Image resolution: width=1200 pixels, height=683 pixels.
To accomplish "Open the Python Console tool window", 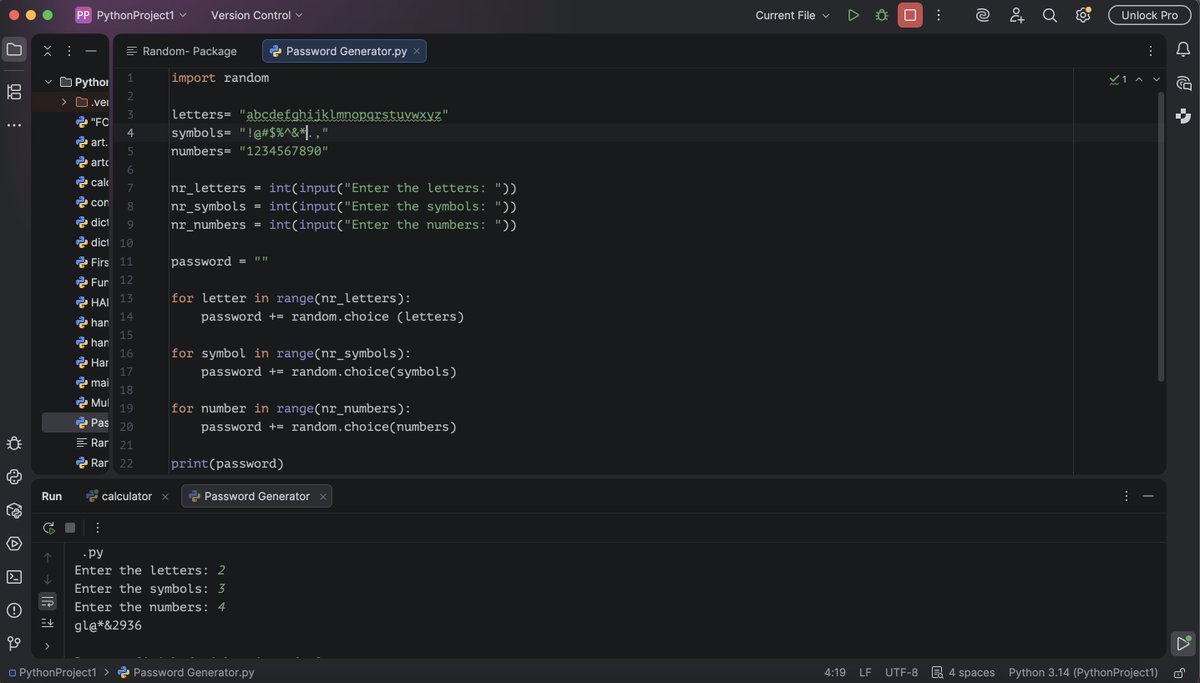I will point(14,477).
